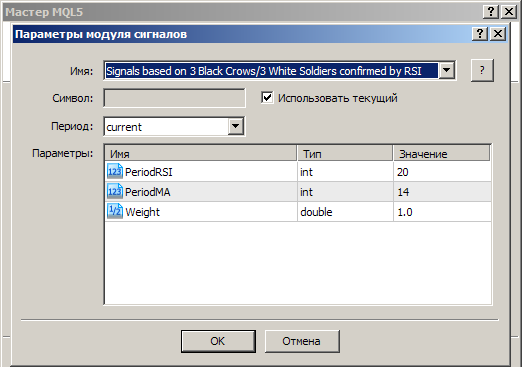This screenshot has width=522, height=367.
Task: Click the integer icon beside PeriodRSI
Action: pos(115,172)
